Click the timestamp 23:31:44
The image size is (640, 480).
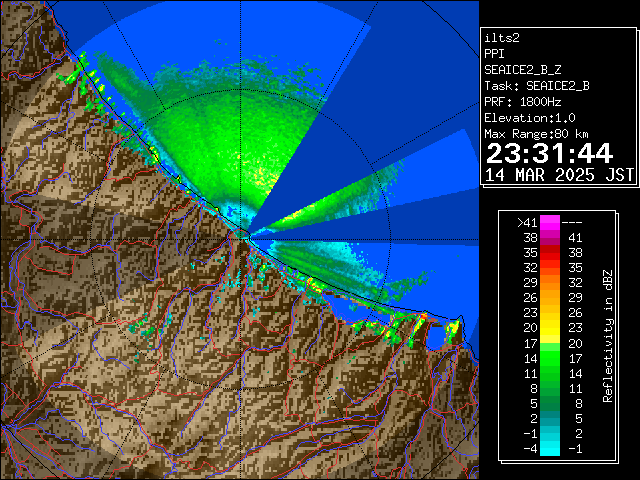coord(549,153)
